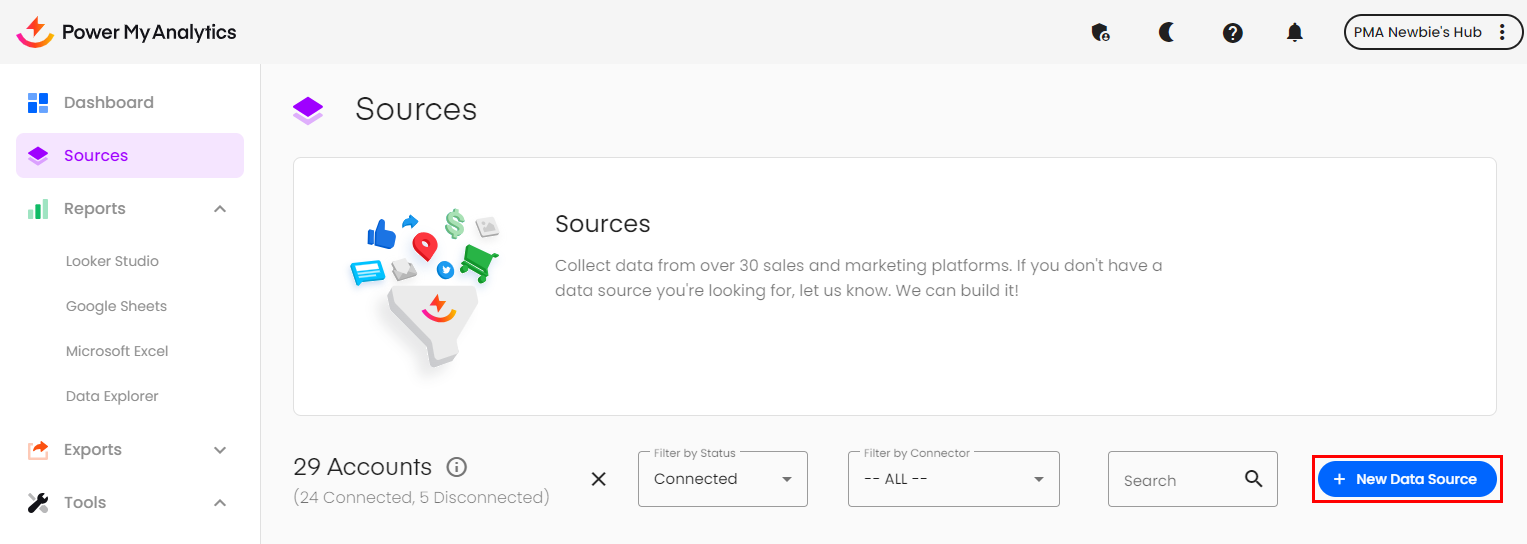Click the info icon beside 29 Accounts
Screen dimensions: 1527x544
point(457,467)
